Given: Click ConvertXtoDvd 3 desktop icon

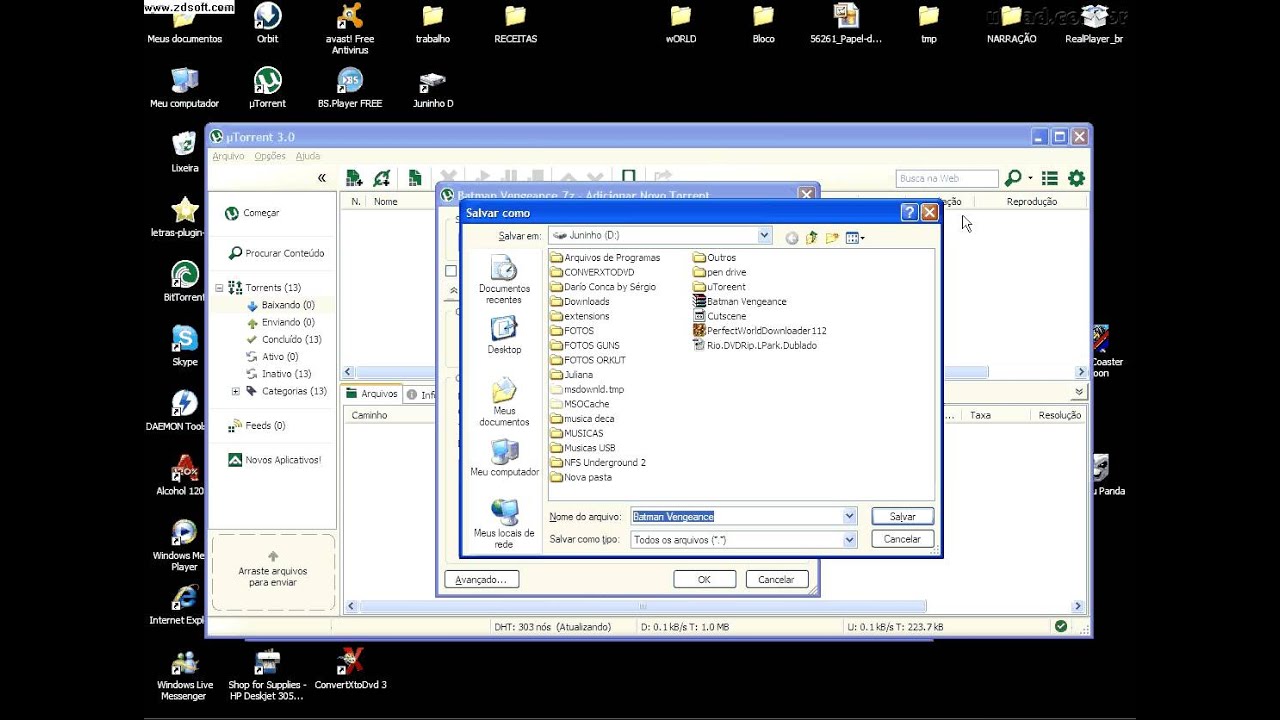Looking at the screenshot, I should 350,669.
